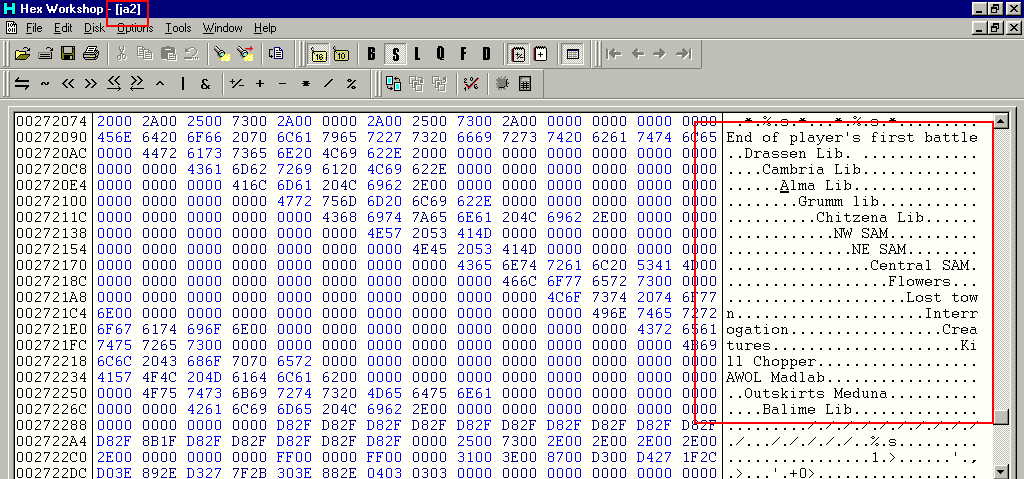Click the vertical scrollbar thumb
Screen dimensions: 1024x479
pyautogui.click(x=999, y=416)
